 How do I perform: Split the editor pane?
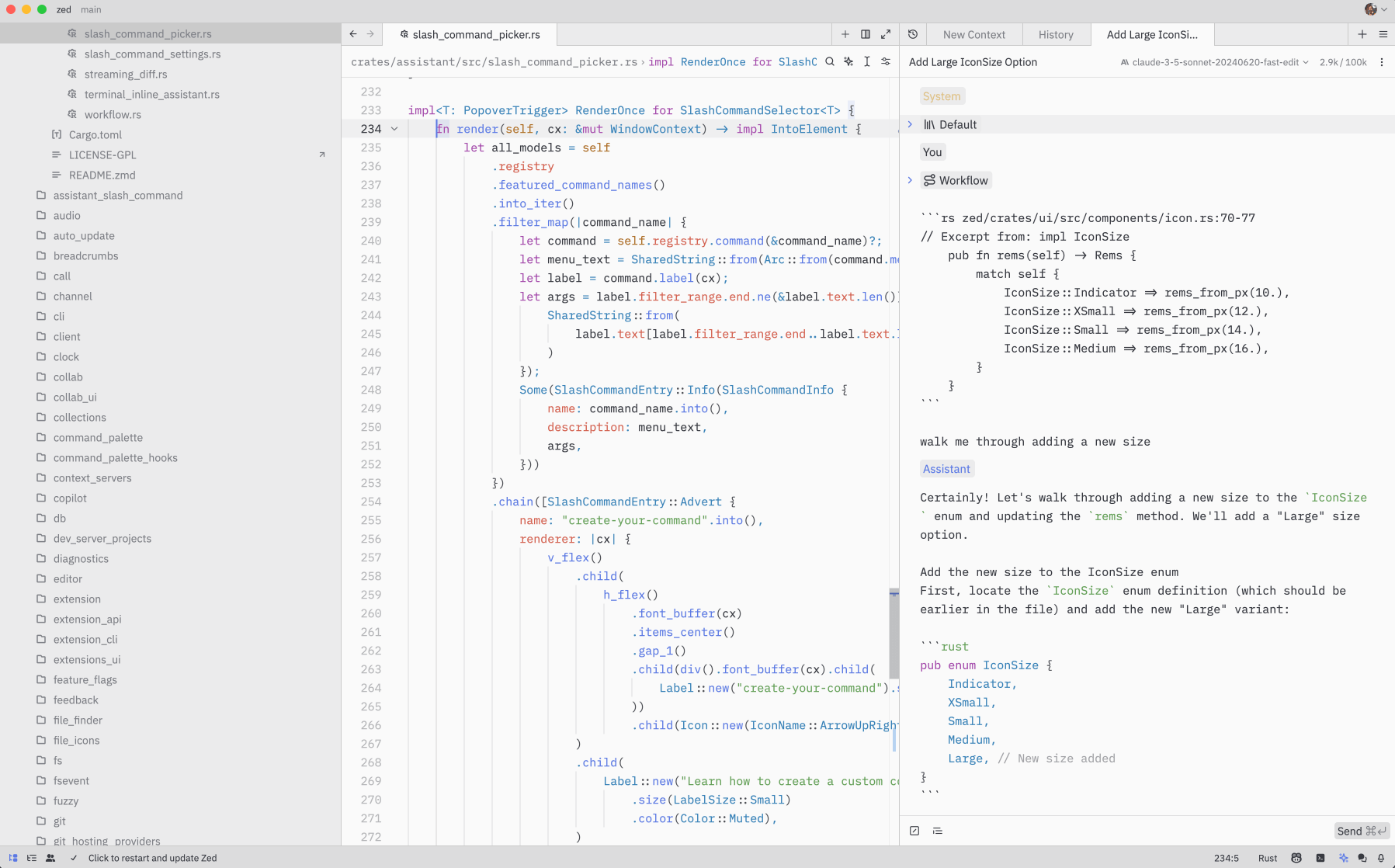(866, 34)
